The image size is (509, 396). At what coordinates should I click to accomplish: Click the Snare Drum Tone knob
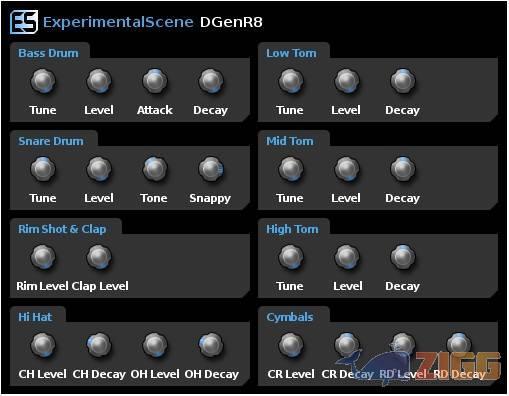155,169
